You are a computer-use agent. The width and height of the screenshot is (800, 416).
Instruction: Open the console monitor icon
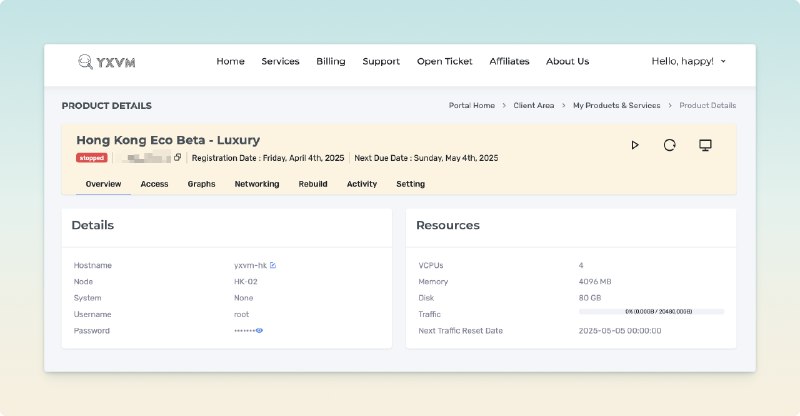[x=705, y=145]
